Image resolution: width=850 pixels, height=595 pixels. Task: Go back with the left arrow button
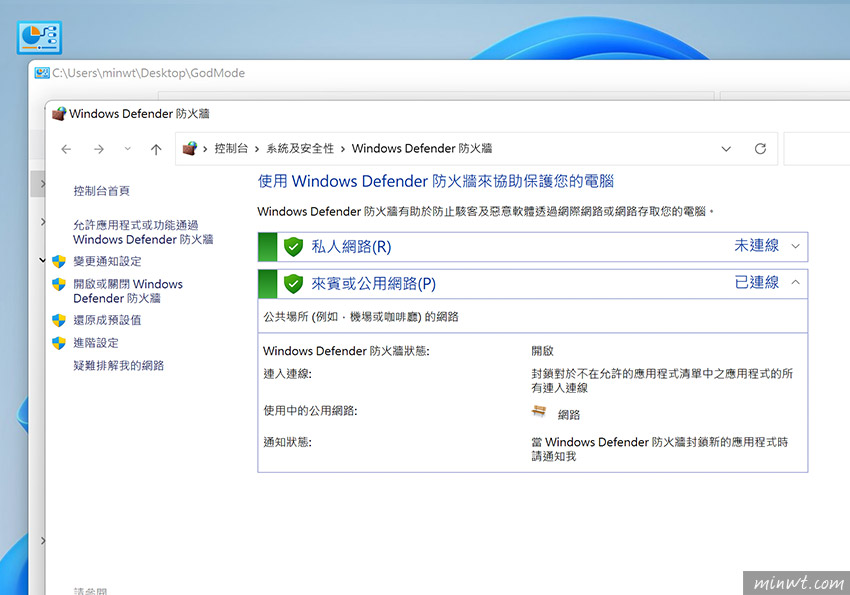66,149
